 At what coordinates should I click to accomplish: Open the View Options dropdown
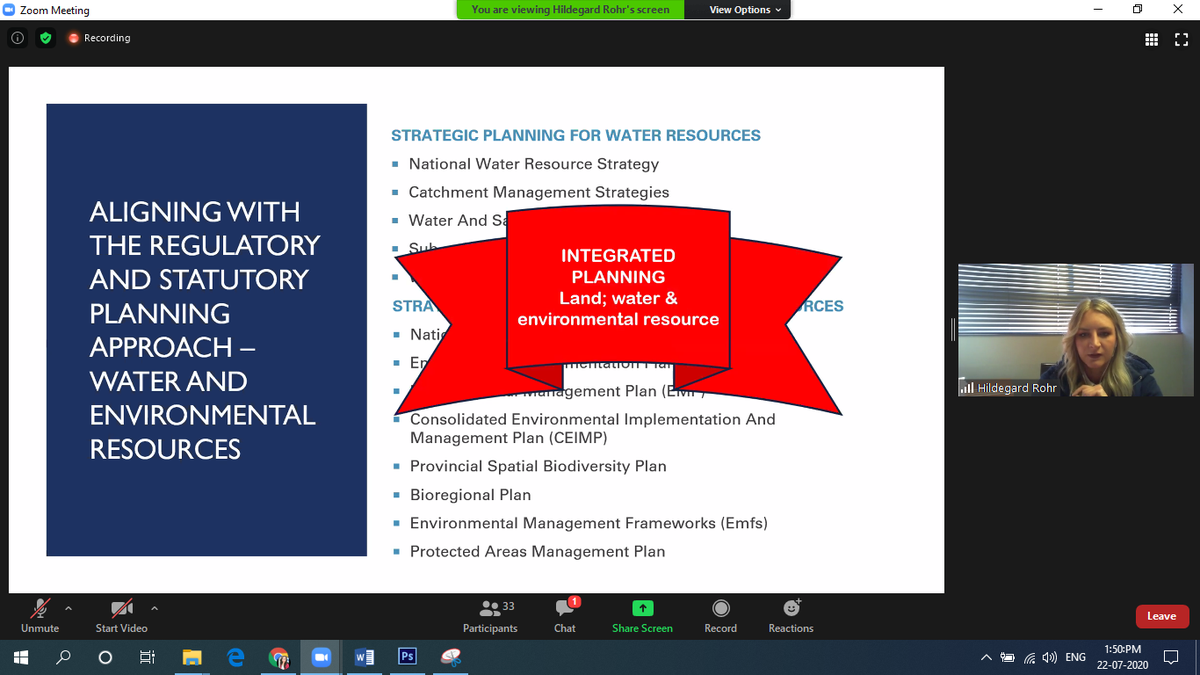(x=746, y=10)
